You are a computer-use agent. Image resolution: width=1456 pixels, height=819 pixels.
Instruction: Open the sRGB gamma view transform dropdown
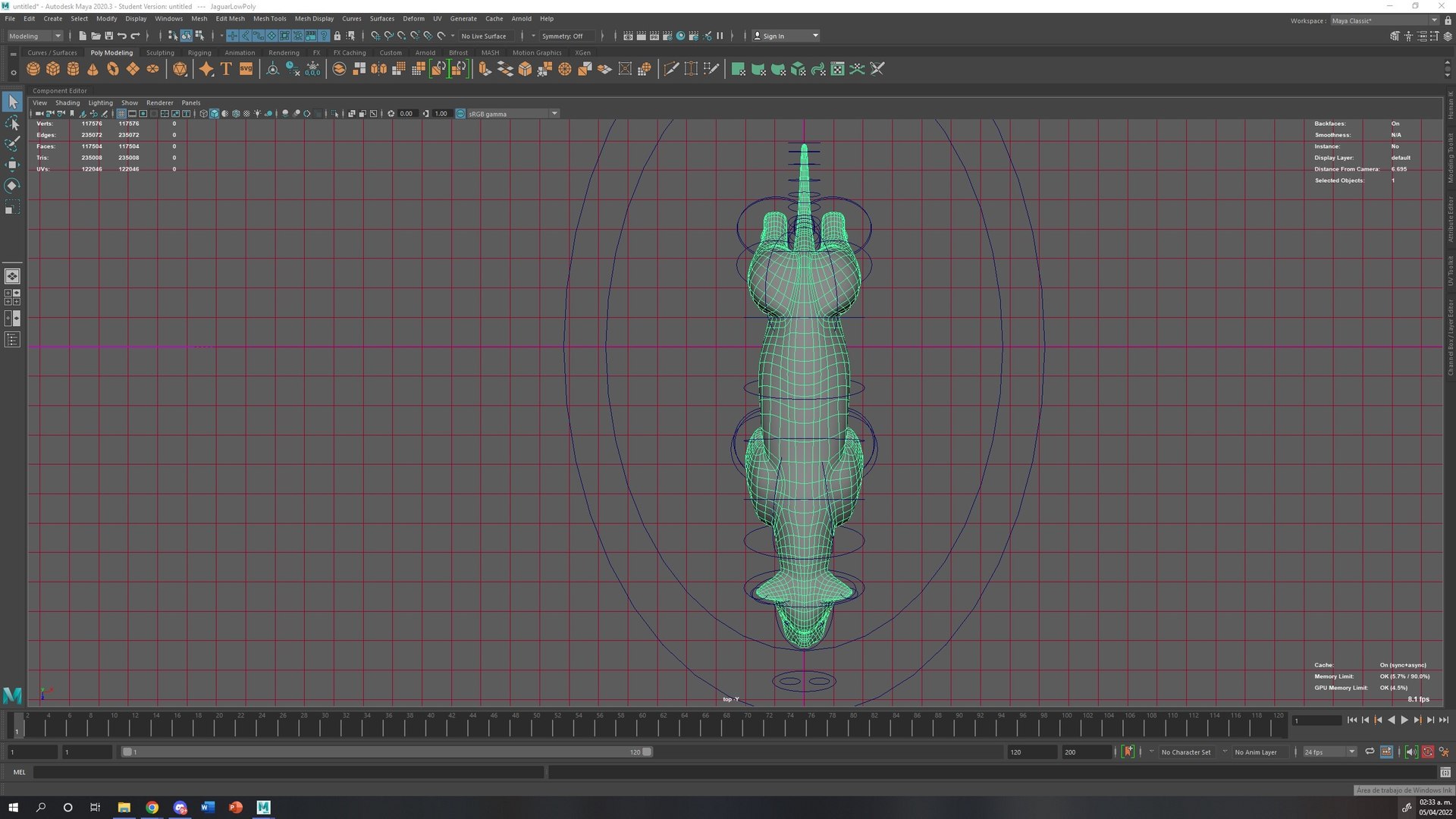coord(513,114)
